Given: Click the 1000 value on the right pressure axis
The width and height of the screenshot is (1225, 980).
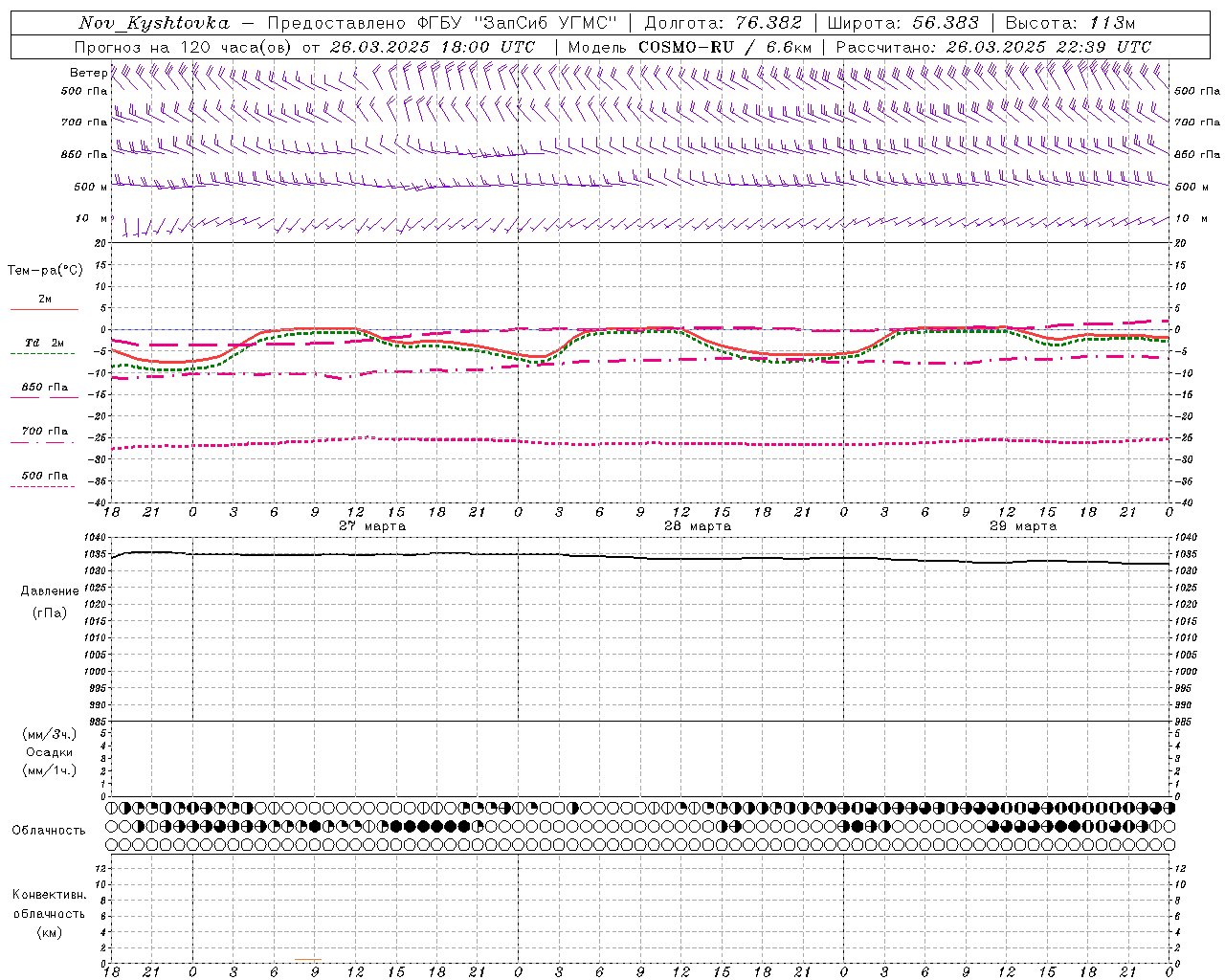Looking at the screenshot, I should pyautogui.click(x=1186, y=672).
